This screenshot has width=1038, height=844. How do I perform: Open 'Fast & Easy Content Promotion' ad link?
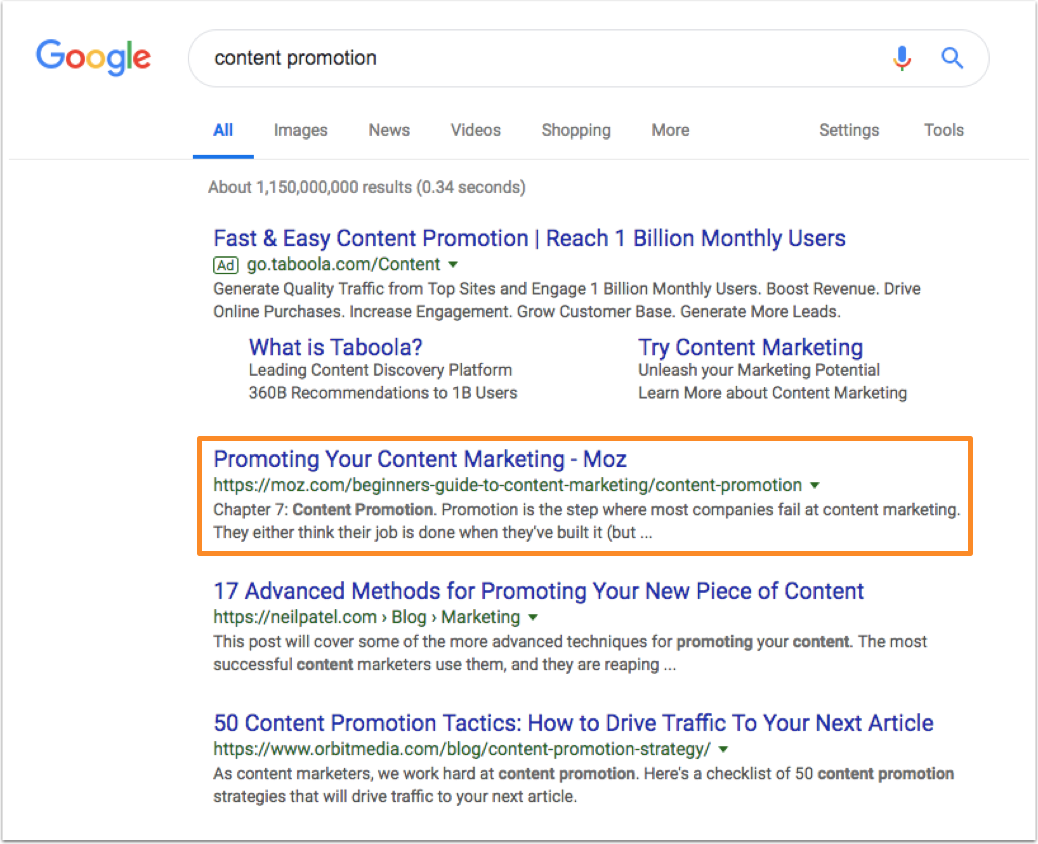coord(530,238)
